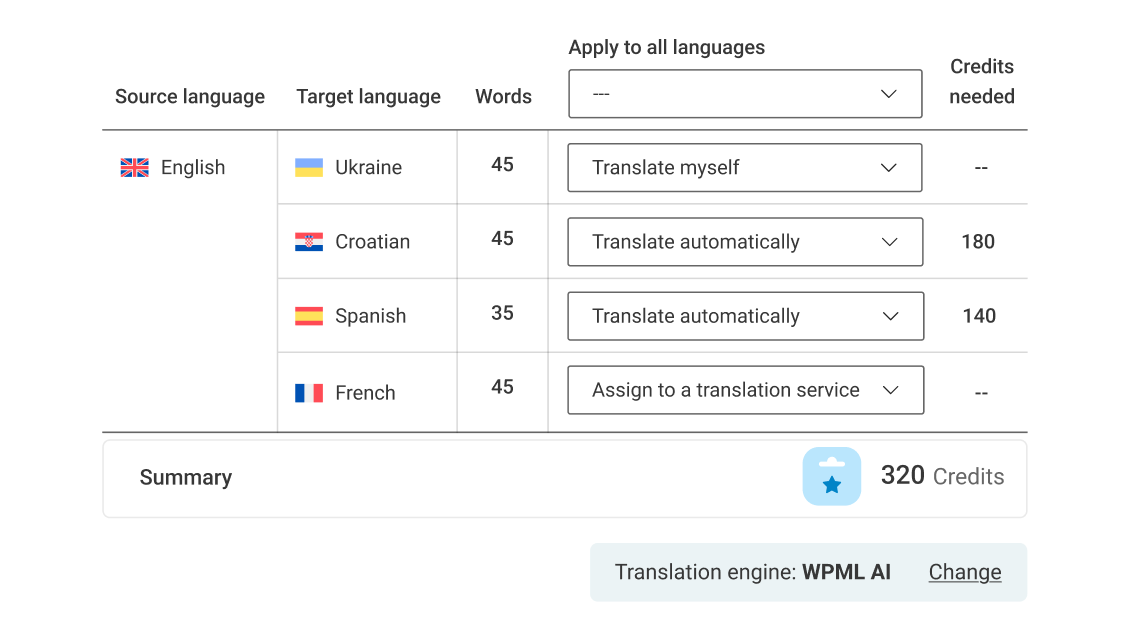Click the Translation engine WPML AI label
Viewport: 1130px width, 622px height.
coord(752,572)
